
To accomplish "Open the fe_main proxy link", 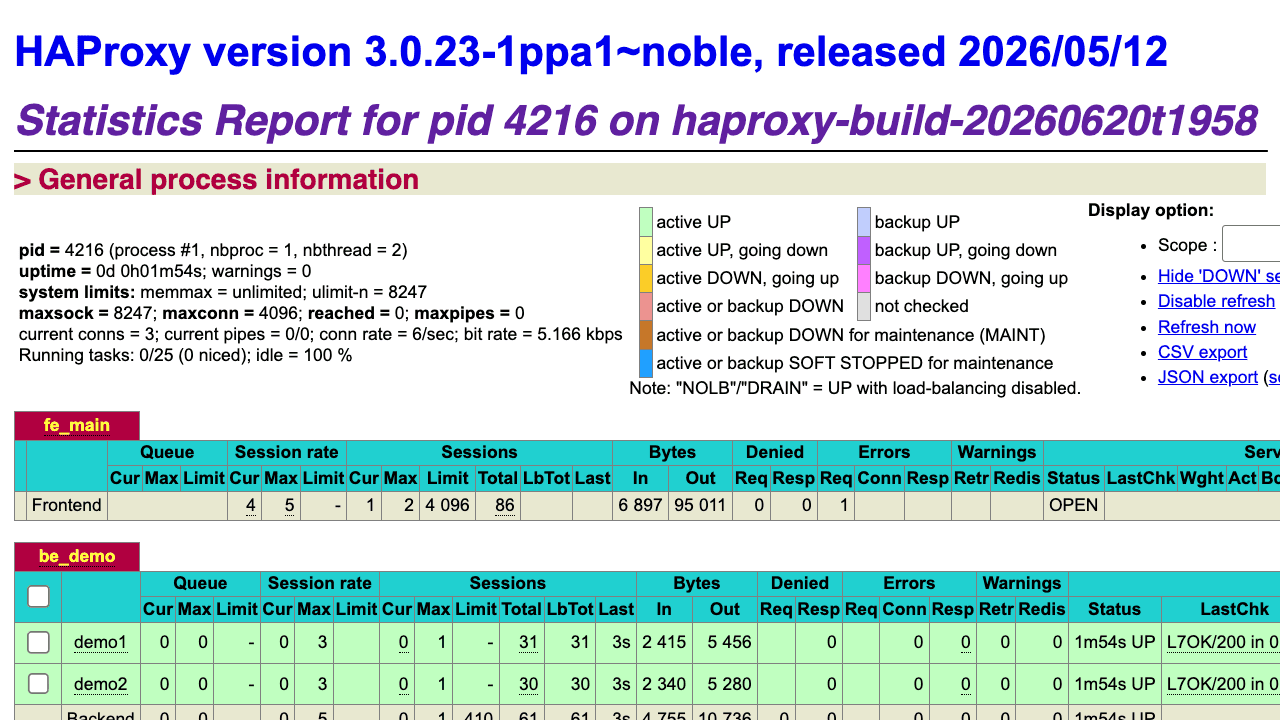I will pyautogui.click(x=77, y=425).
